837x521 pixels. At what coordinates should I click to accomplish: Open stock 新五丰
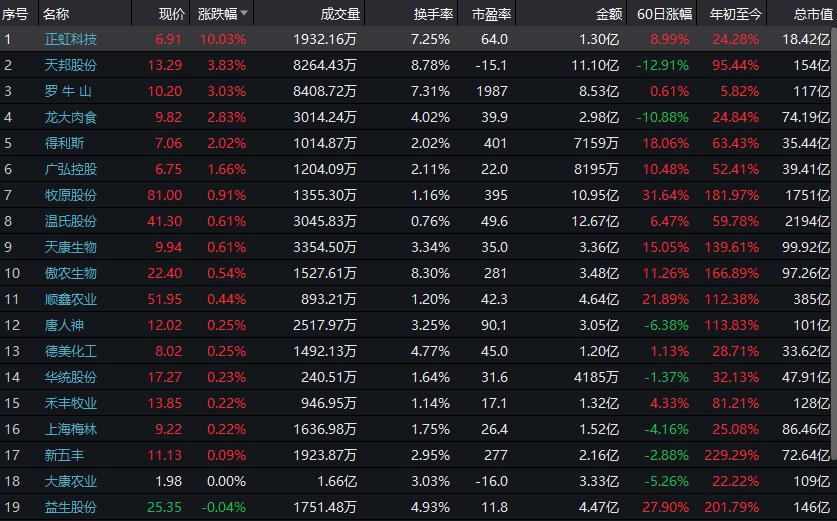point(64,455)
